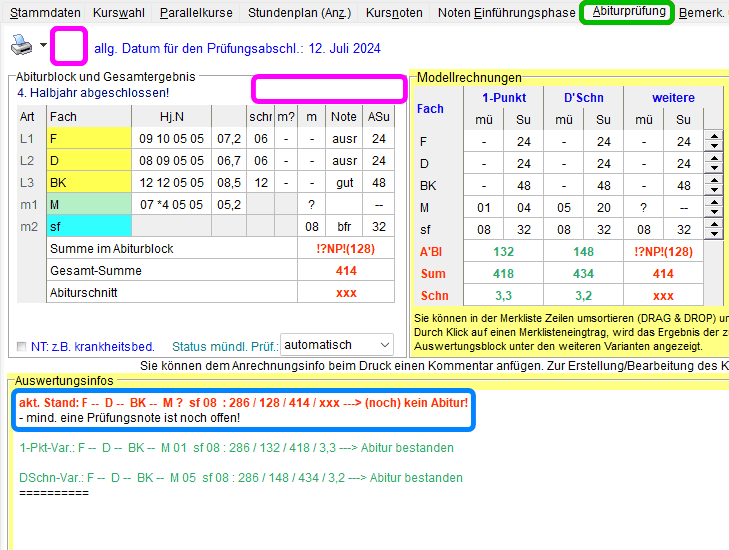Screen dimensions: 729x550
Task: Open the Kurswahl tab
Action: click(120, 13)
